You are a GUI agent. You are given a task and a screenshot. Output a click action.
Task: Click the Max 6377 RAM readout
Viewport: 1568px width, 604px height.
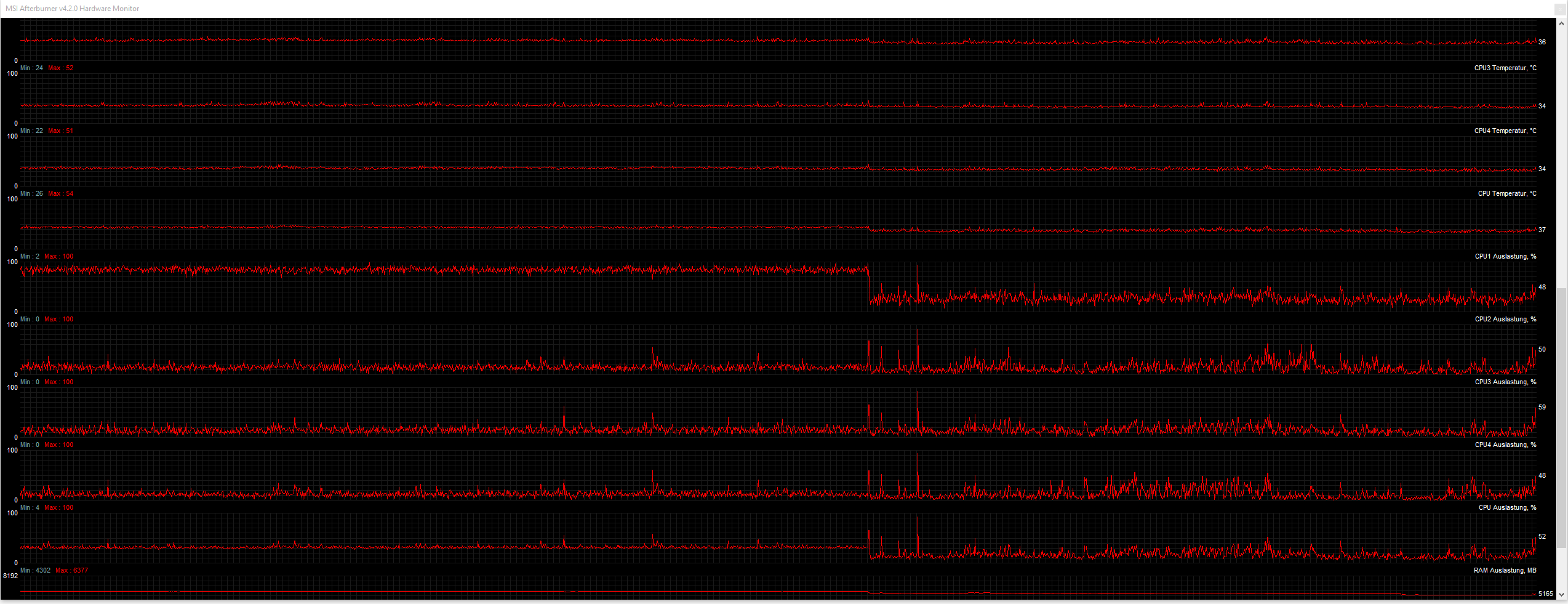click(x=72, y=570)
